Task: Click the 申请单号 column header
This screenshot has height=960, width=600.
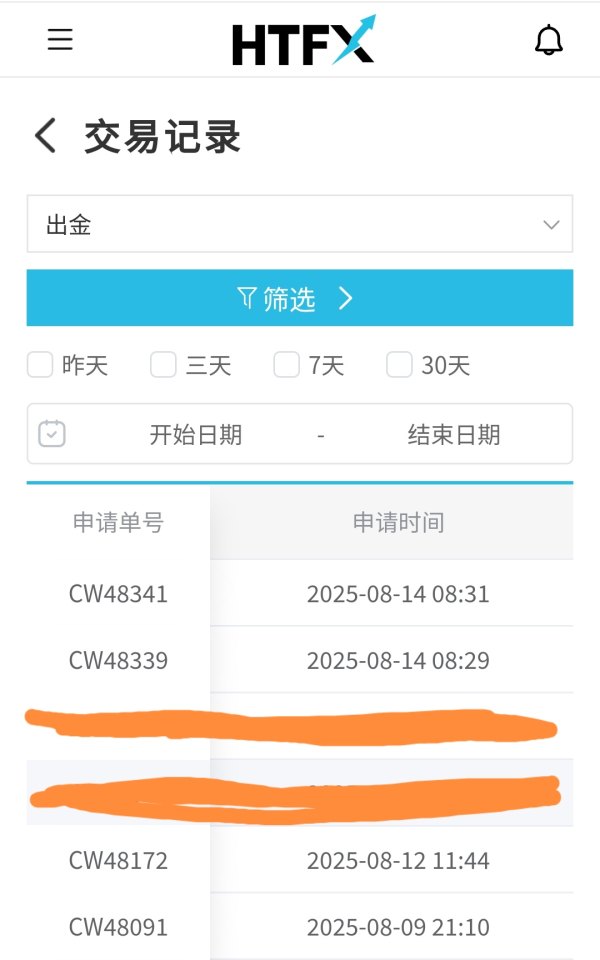Action: coord(118,522)
